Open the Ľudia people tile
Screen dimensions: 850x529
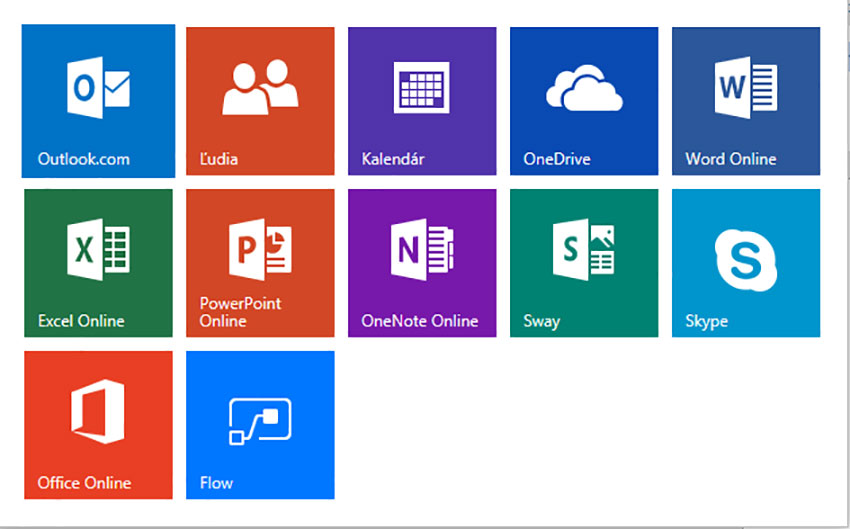pos(260,101)
